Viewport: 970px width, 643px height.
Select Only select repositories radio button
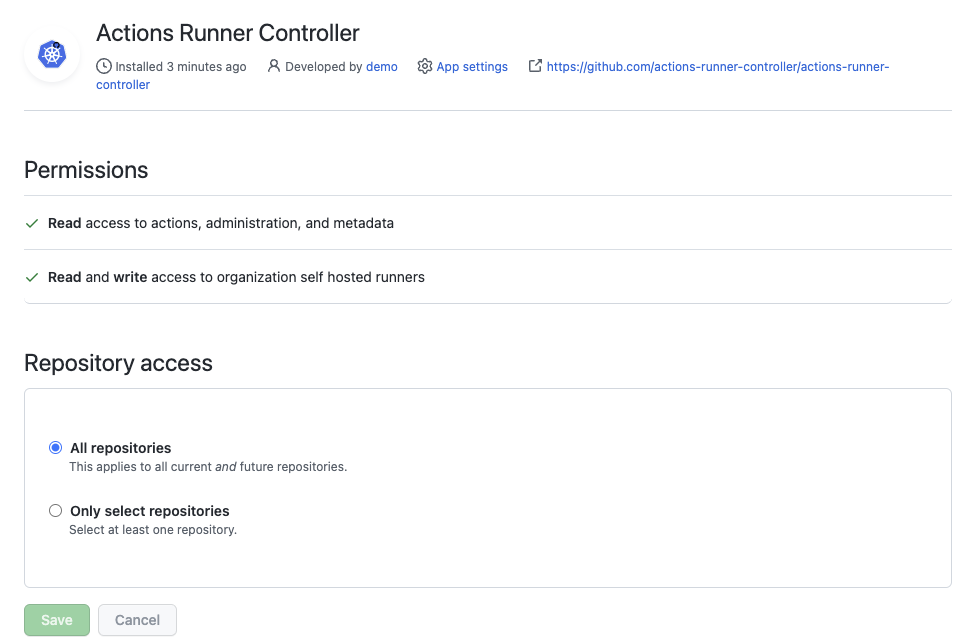(x=56, y=511)
